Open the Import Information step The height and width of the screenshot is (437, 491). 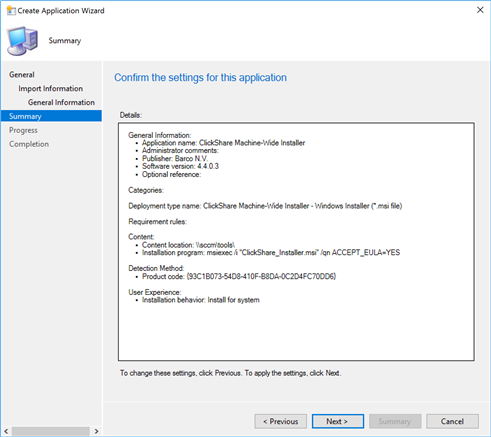[50, 89]
